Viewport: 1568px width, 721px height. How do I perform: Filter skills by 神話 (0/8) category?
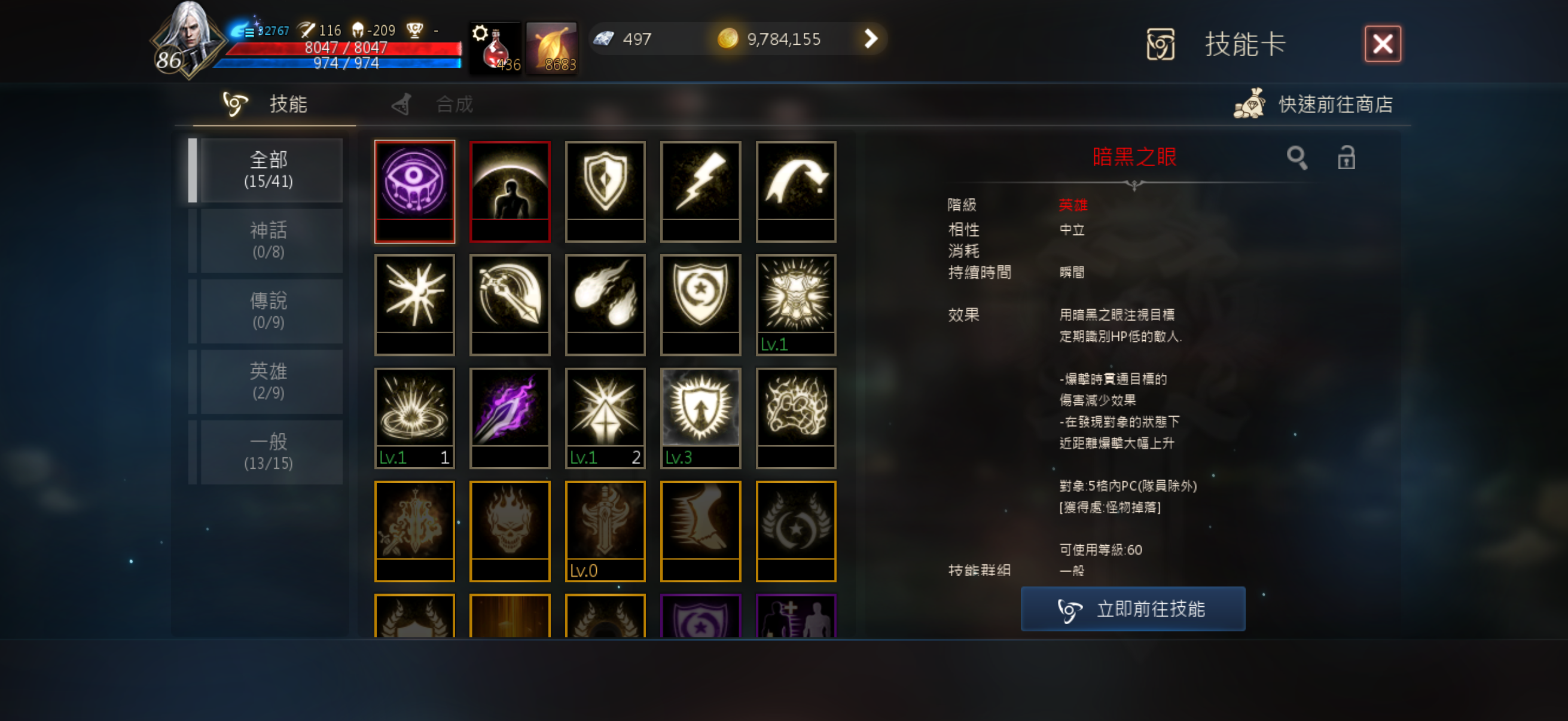click(269, 240)
